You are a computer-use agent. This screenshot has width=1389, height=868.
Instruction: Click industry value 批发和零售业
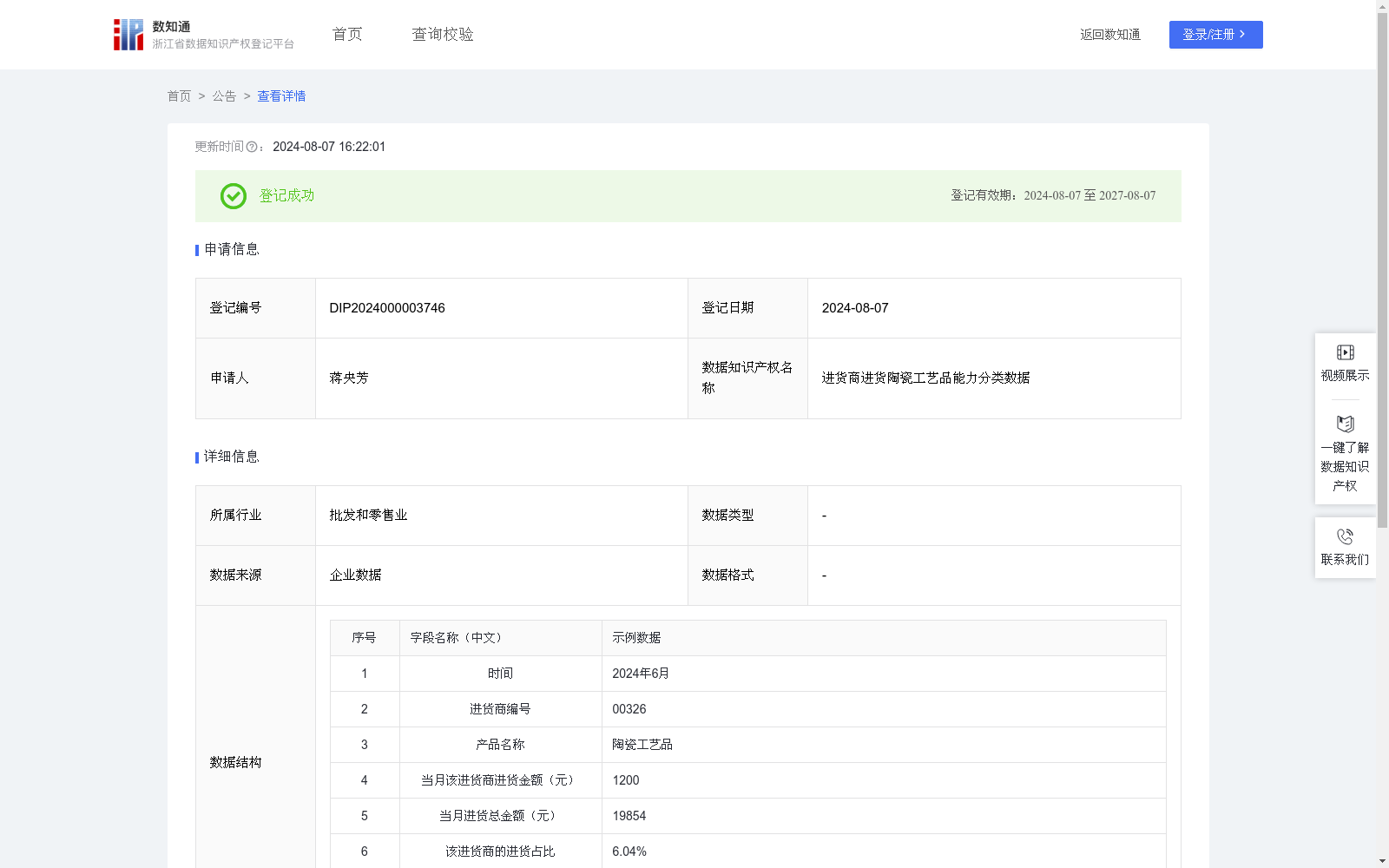368,516
